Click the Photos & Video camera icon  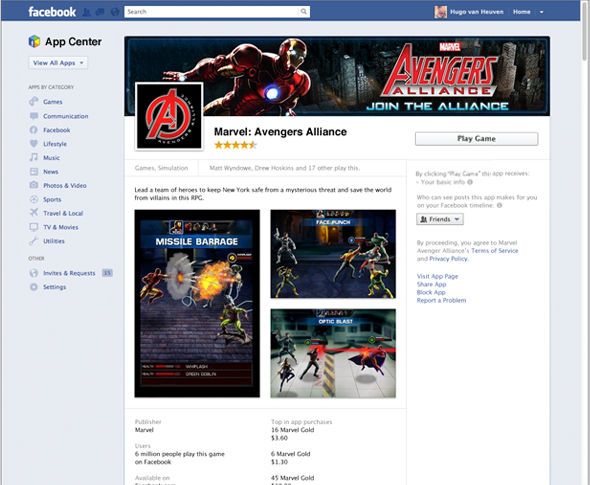tap(34, 185)
